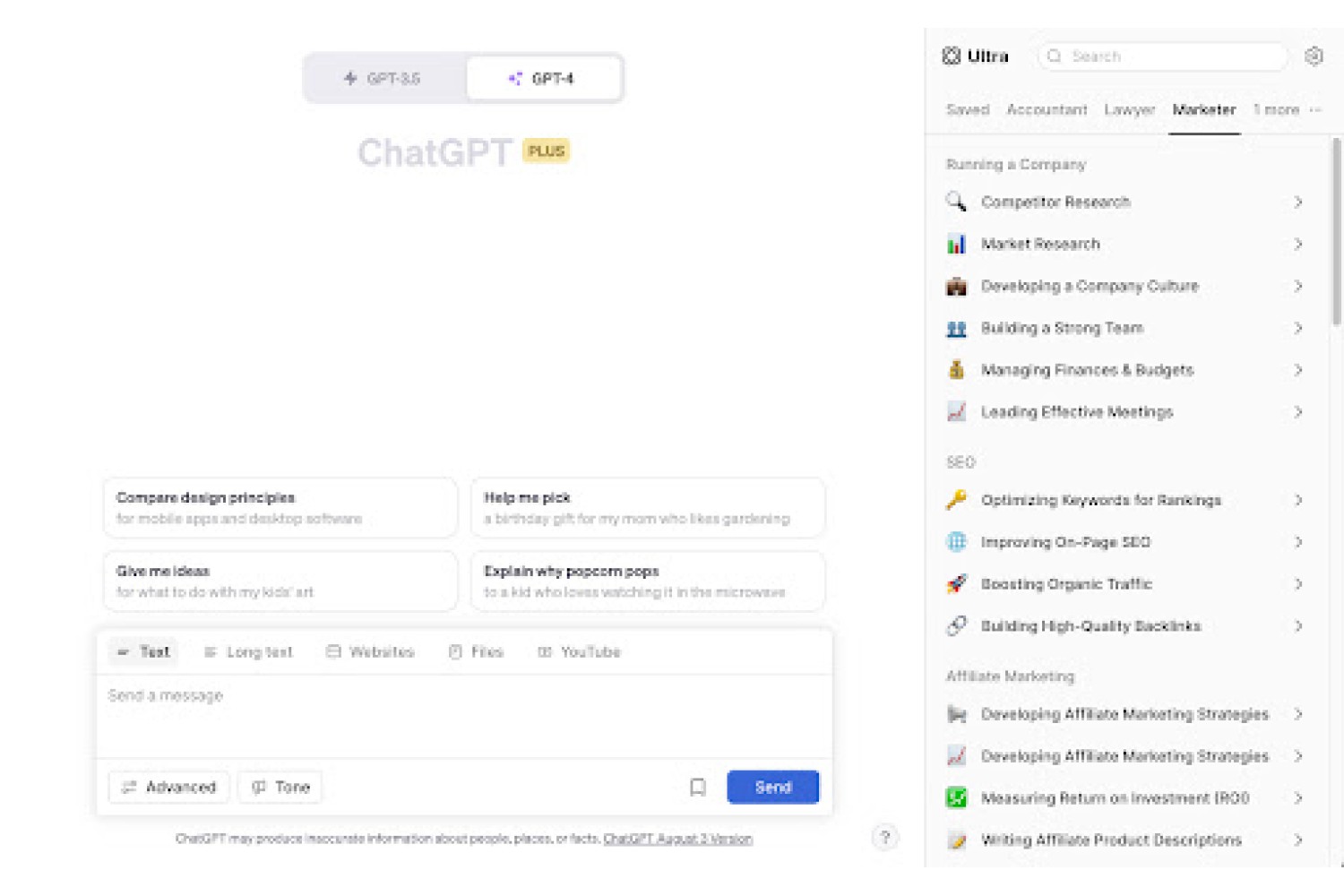Click magnifying glass icon beside Competitor Research
The width and height of the screenshot is (1344, 896).
(x=957, y=202)
